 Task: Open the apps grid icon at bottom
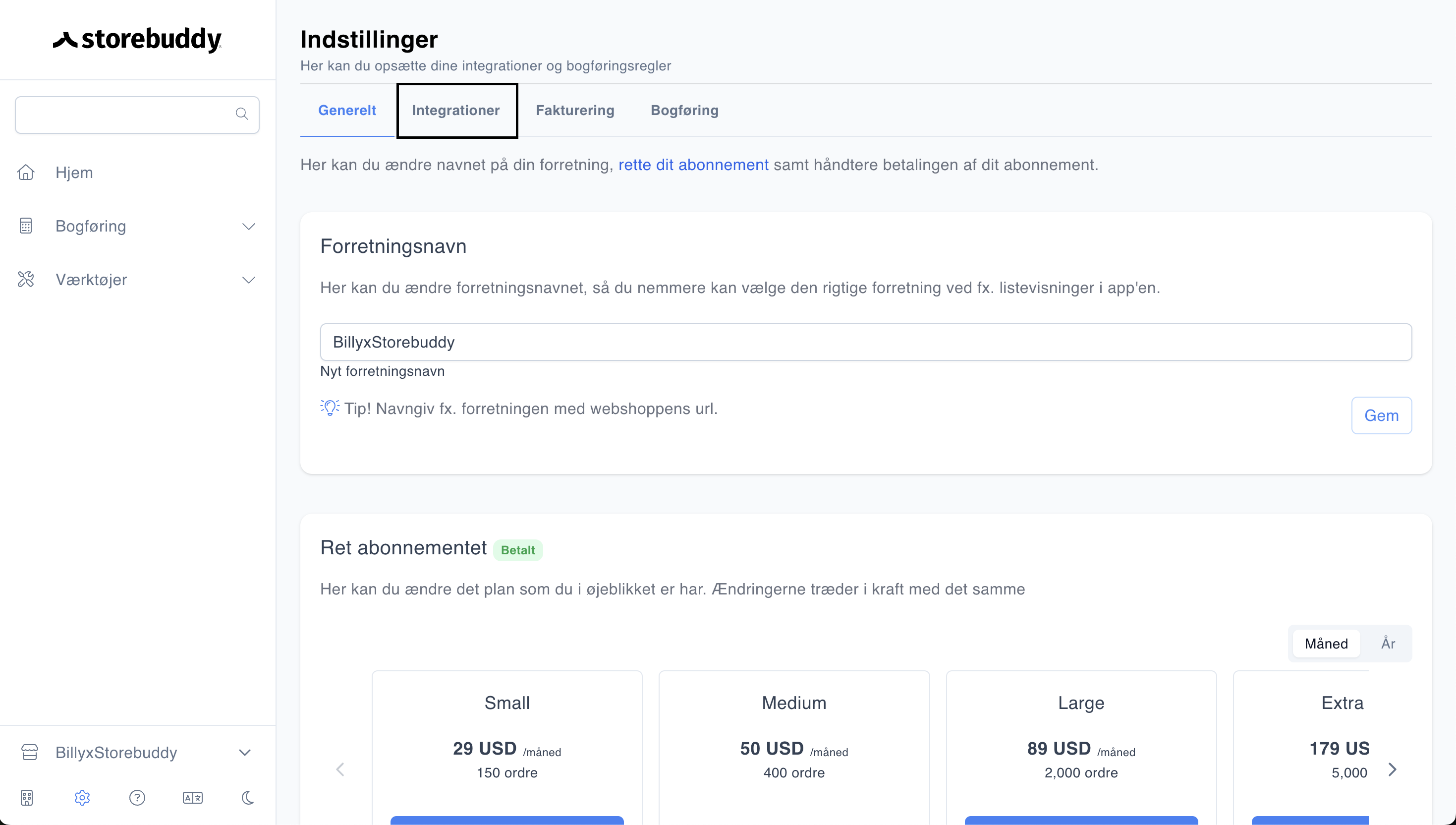click(x=27, y=798)
